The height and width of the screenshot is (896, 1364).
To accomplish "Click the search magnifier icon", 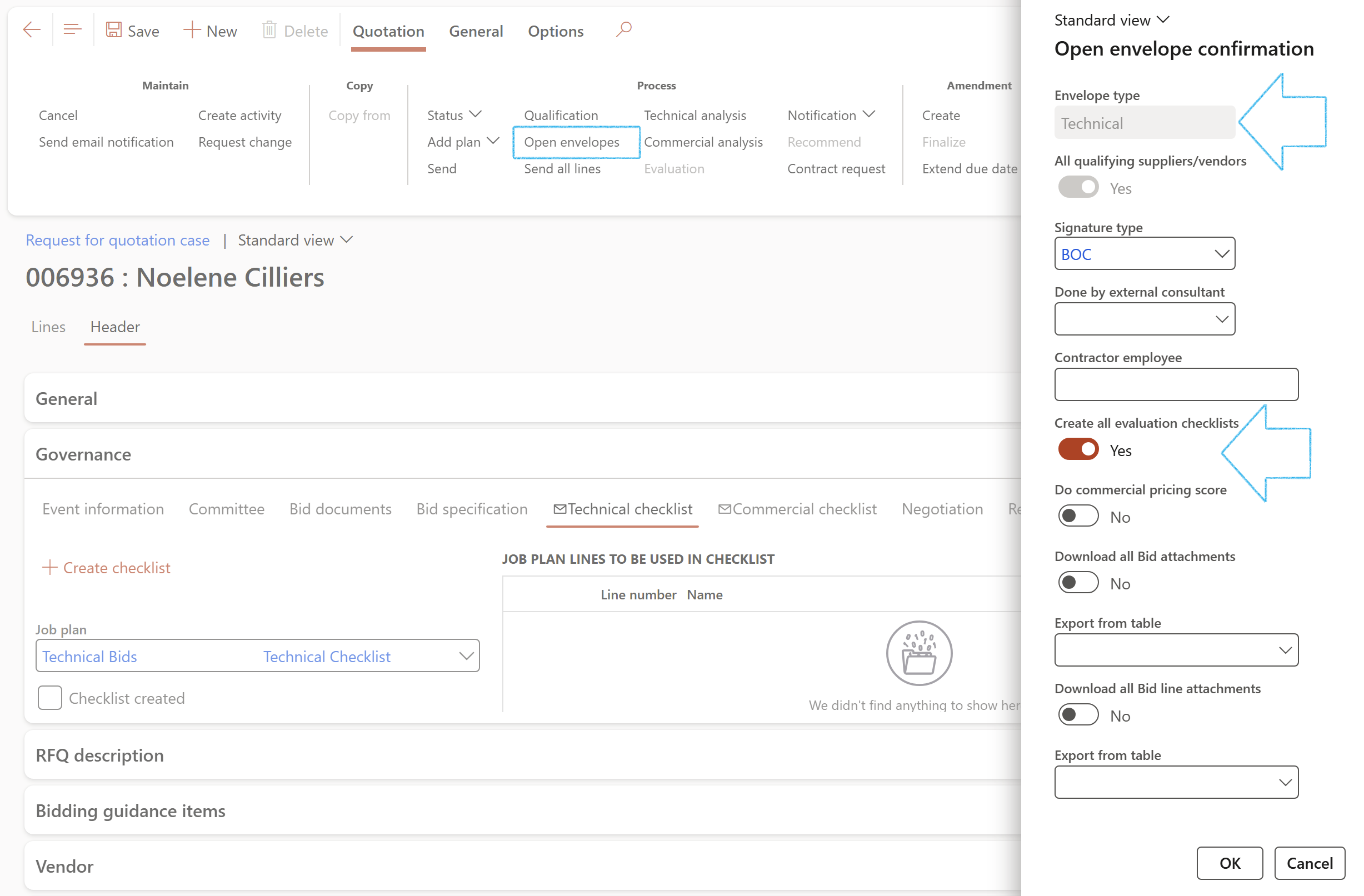I will point(623,29).
